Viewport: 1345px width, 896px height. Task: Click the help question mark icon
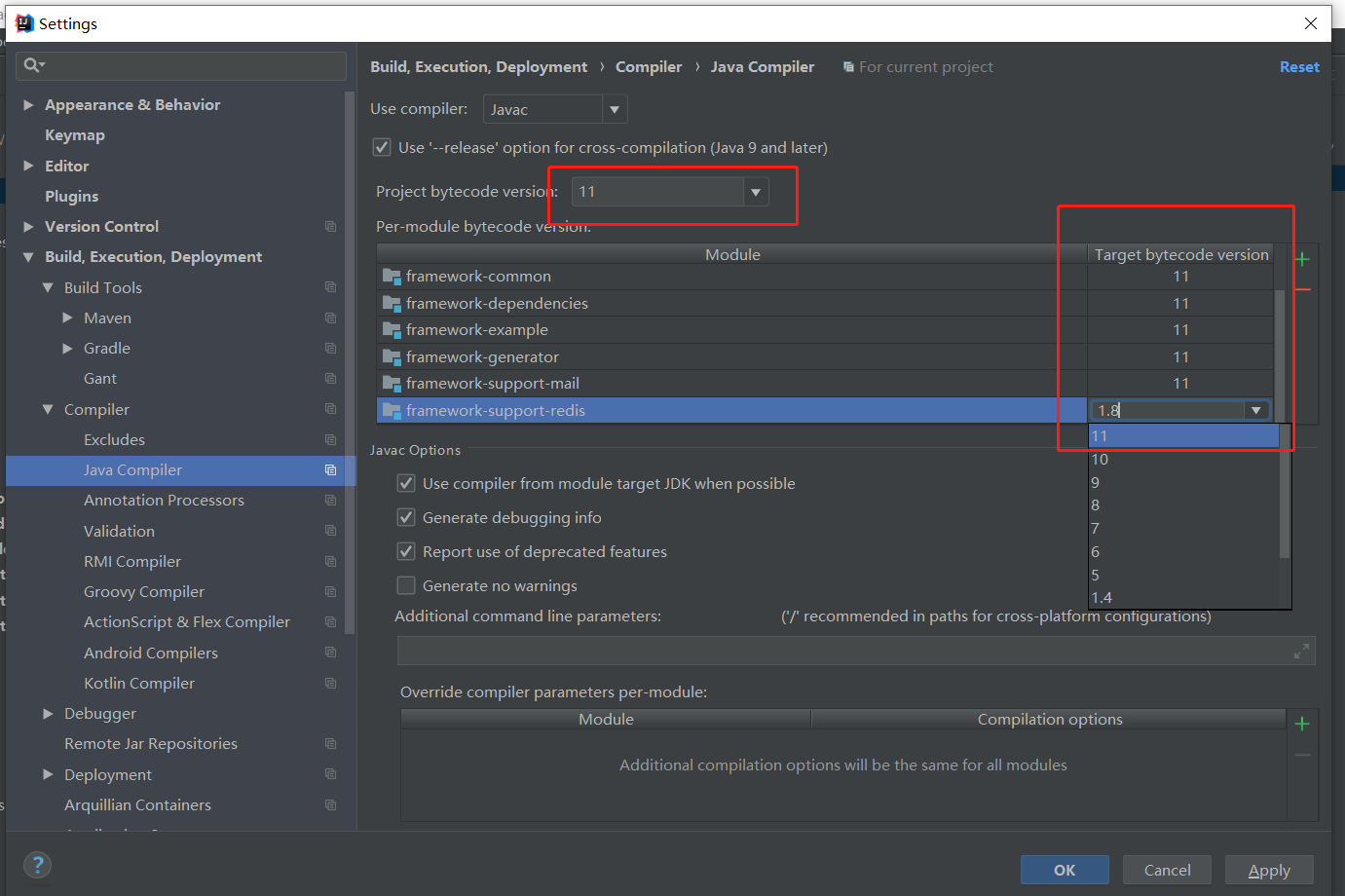click(37, 865)
